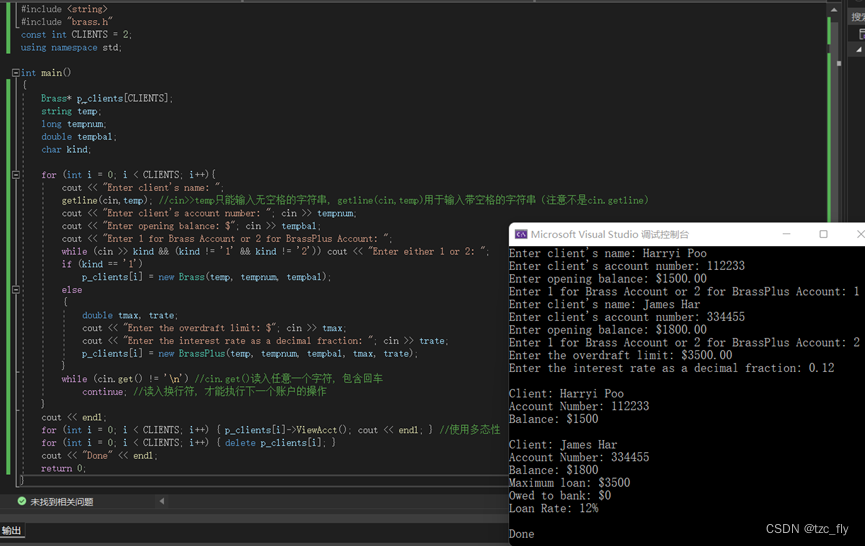865x546 pixels.
Task: Collapse the int main() code block
Action: pos(15,73)
